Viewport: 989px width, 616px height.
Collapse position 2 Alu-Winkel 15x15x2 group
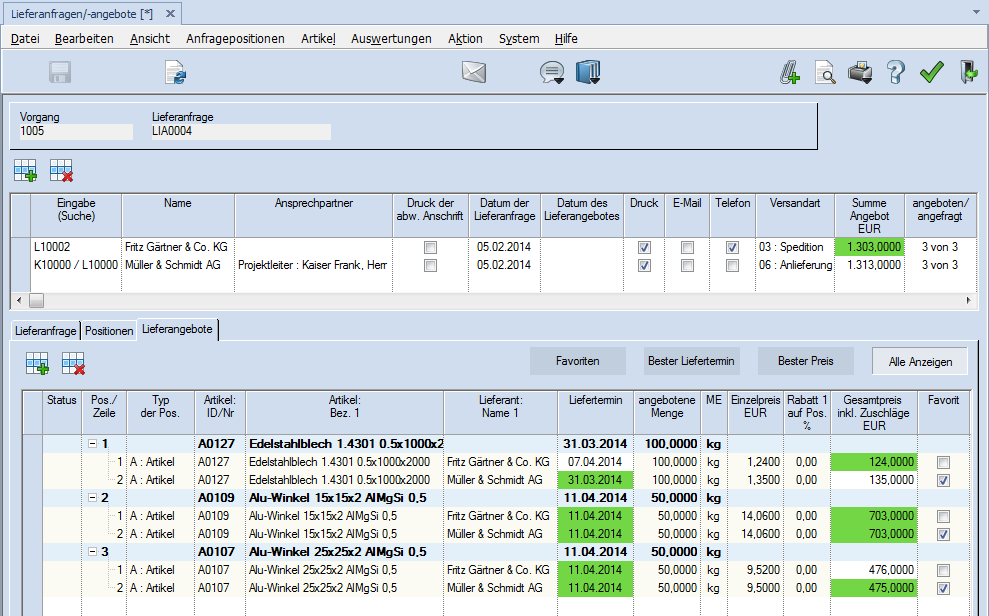coord(93,497)
